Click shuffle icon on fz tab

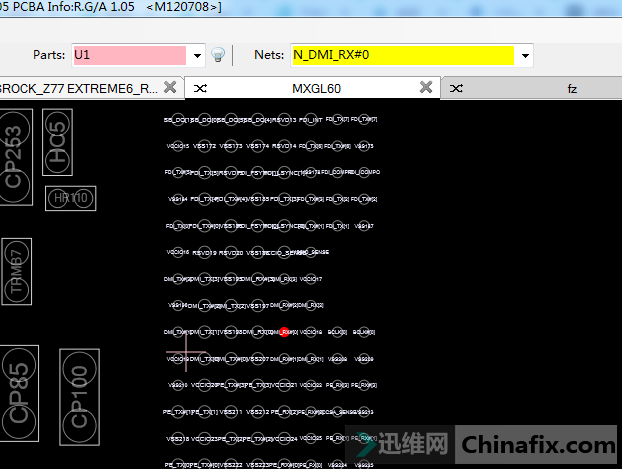(x=456, y=89)
